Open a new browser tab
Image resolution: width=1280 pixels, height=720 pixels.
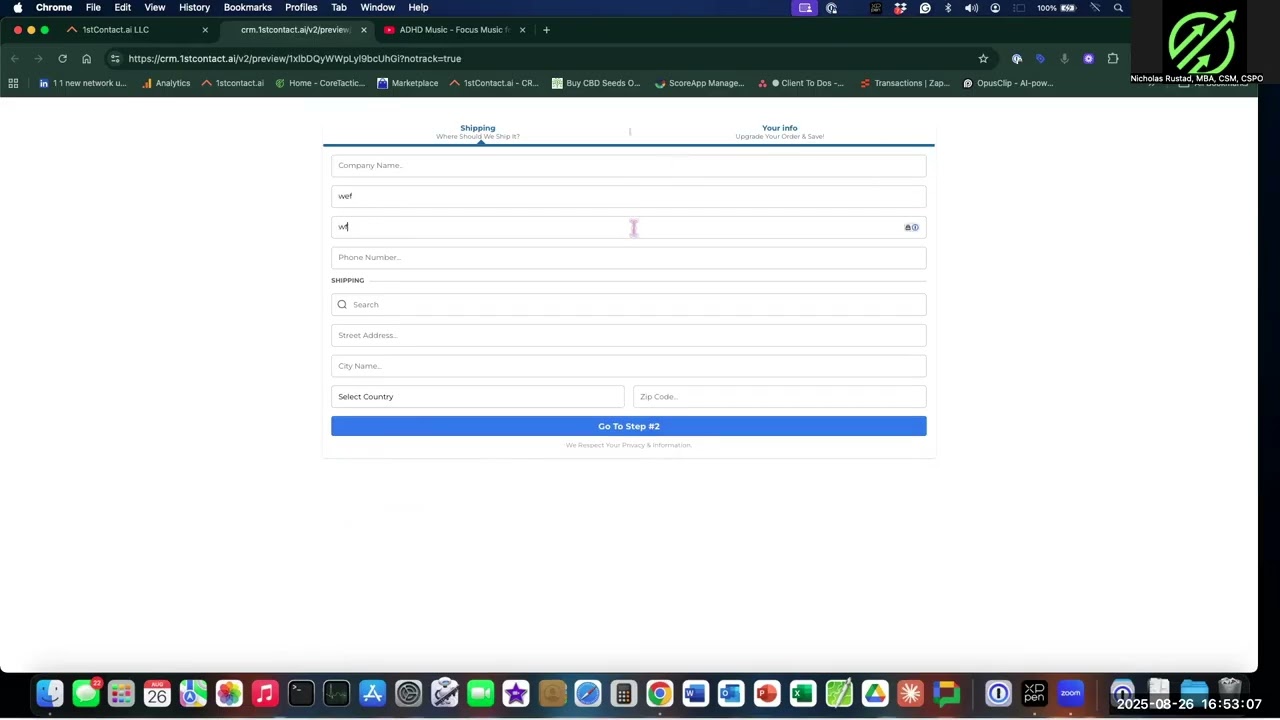[x=546, y=30]
